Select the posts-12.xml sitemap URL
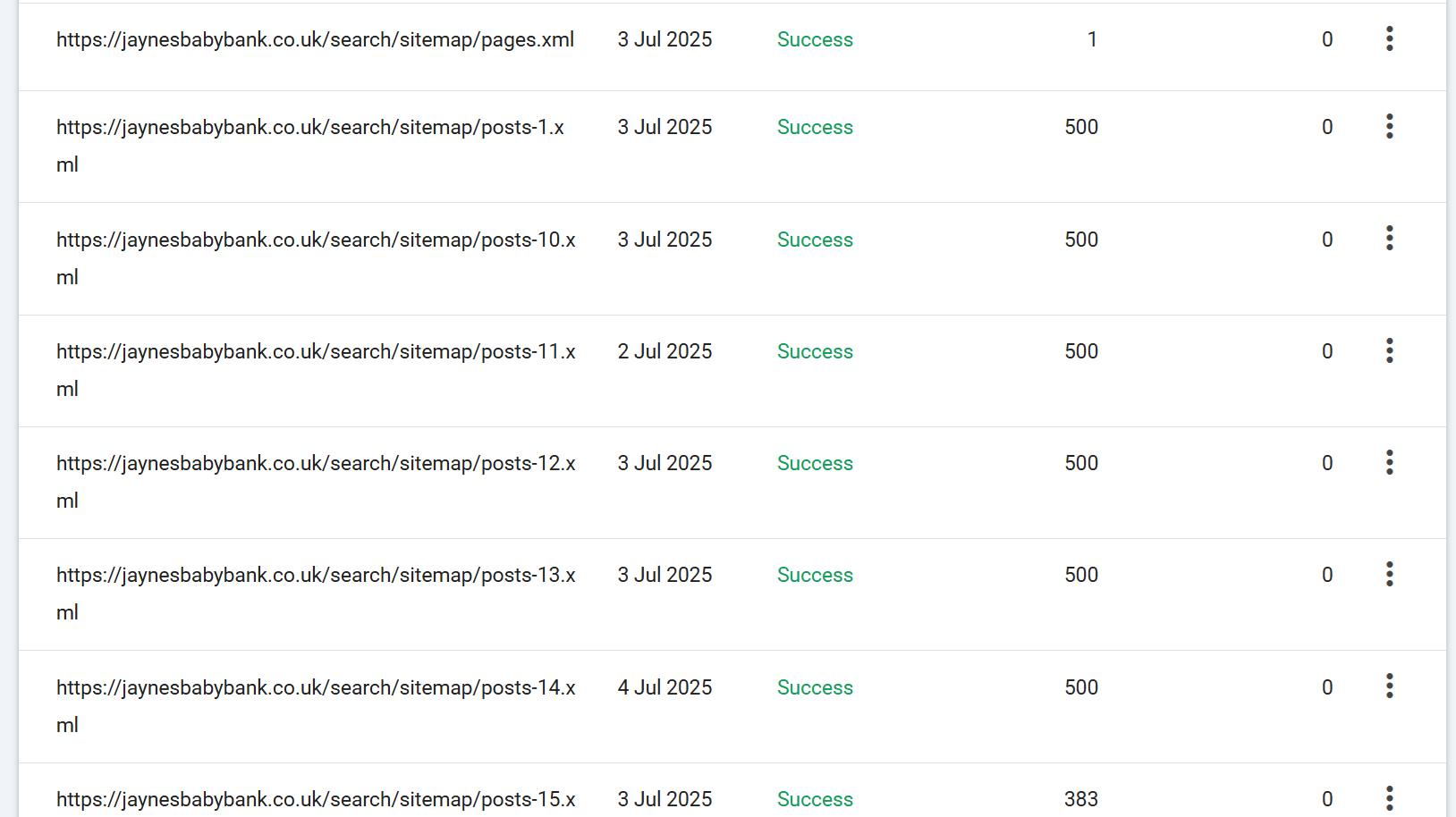 (x=316, y=482)
